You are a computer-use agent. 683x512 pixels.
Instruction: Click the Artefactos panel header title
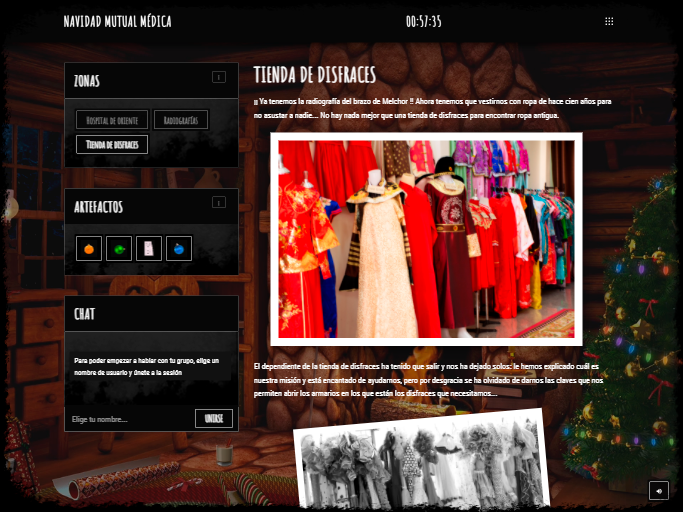(98, 206)
